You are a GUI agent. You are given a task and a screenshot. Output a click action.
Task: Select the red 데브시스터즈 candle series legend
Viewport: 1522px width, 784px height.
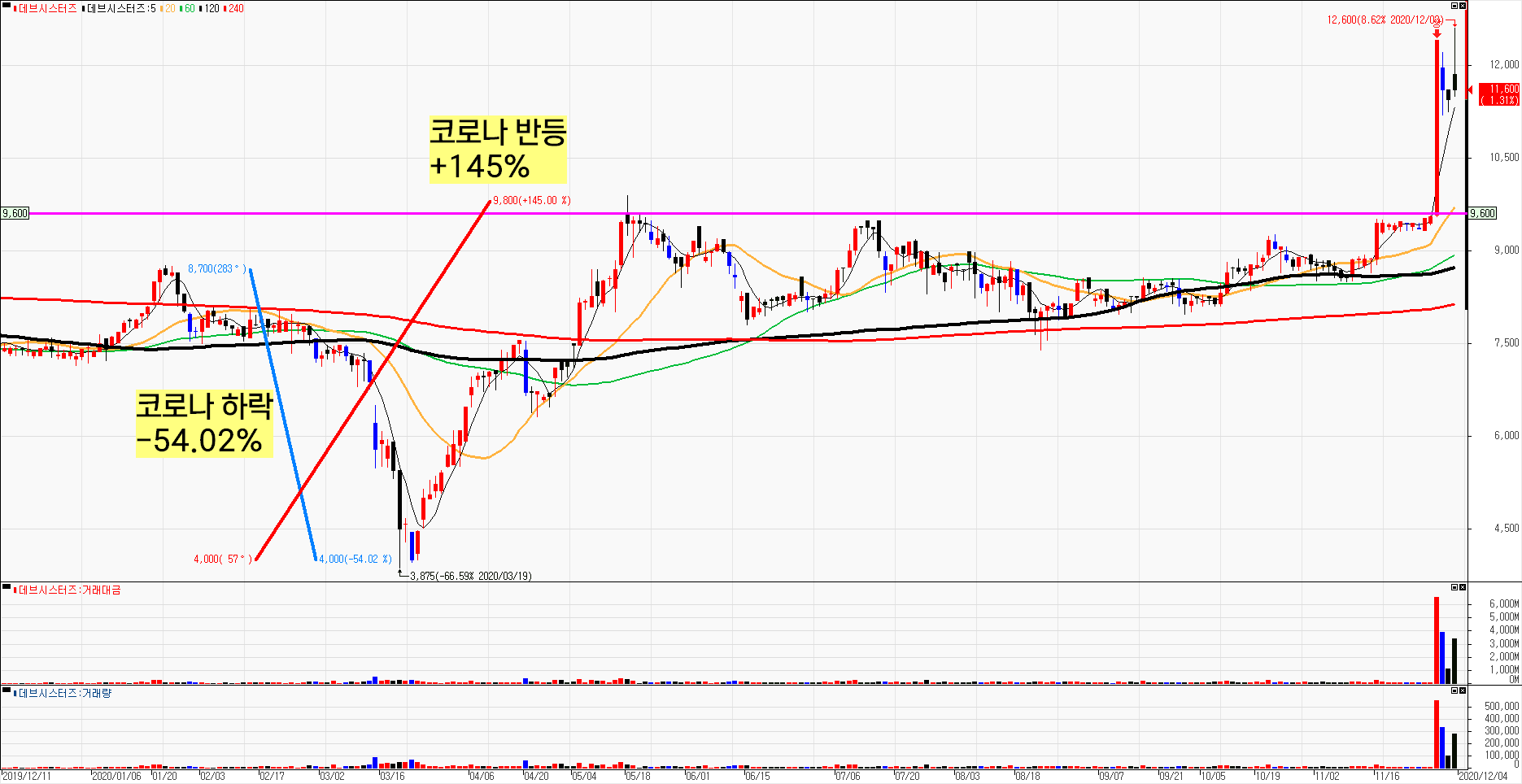click(x=46, y=8)
